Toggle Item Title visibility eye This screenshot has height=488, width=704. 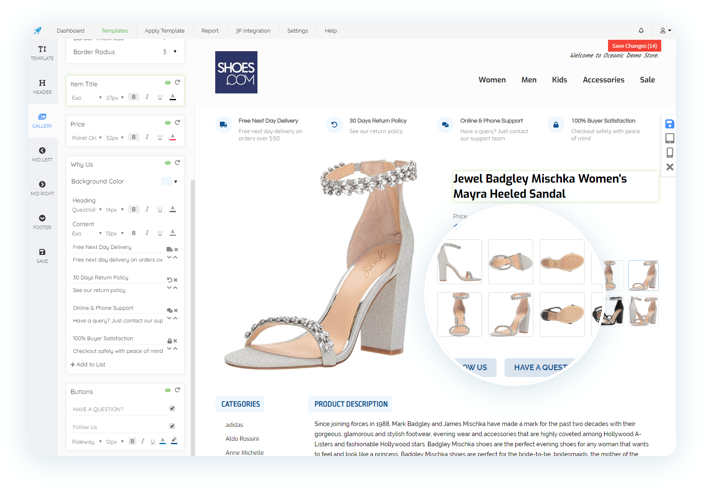pos(167,83)
